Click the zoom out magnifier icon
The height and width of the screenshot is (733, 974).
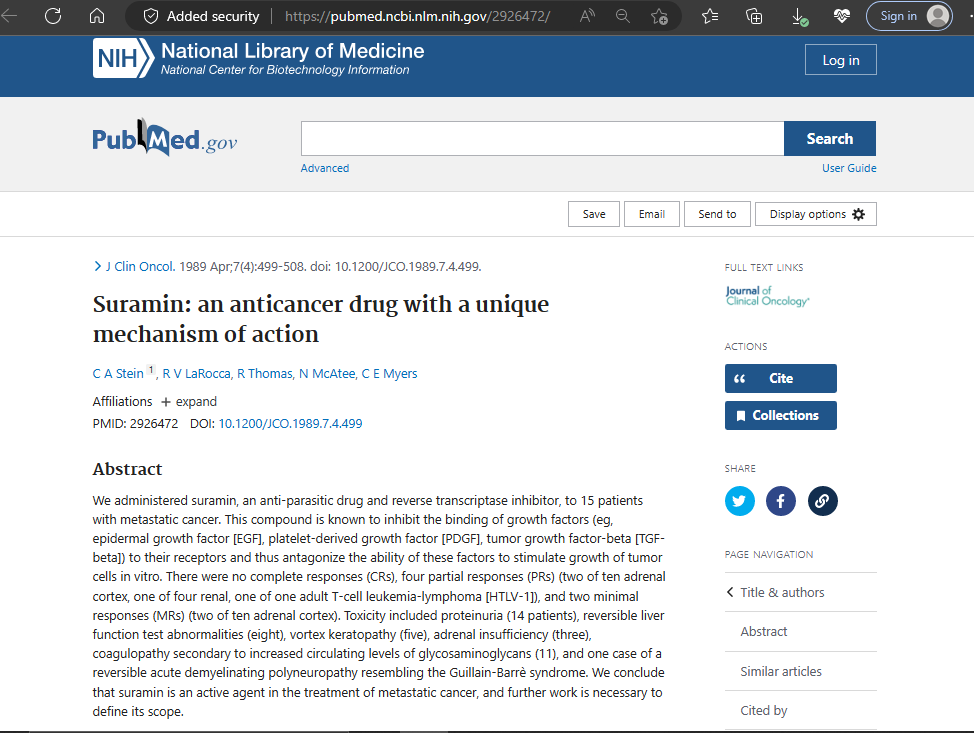pyautogui.click(x=622, y=16)
